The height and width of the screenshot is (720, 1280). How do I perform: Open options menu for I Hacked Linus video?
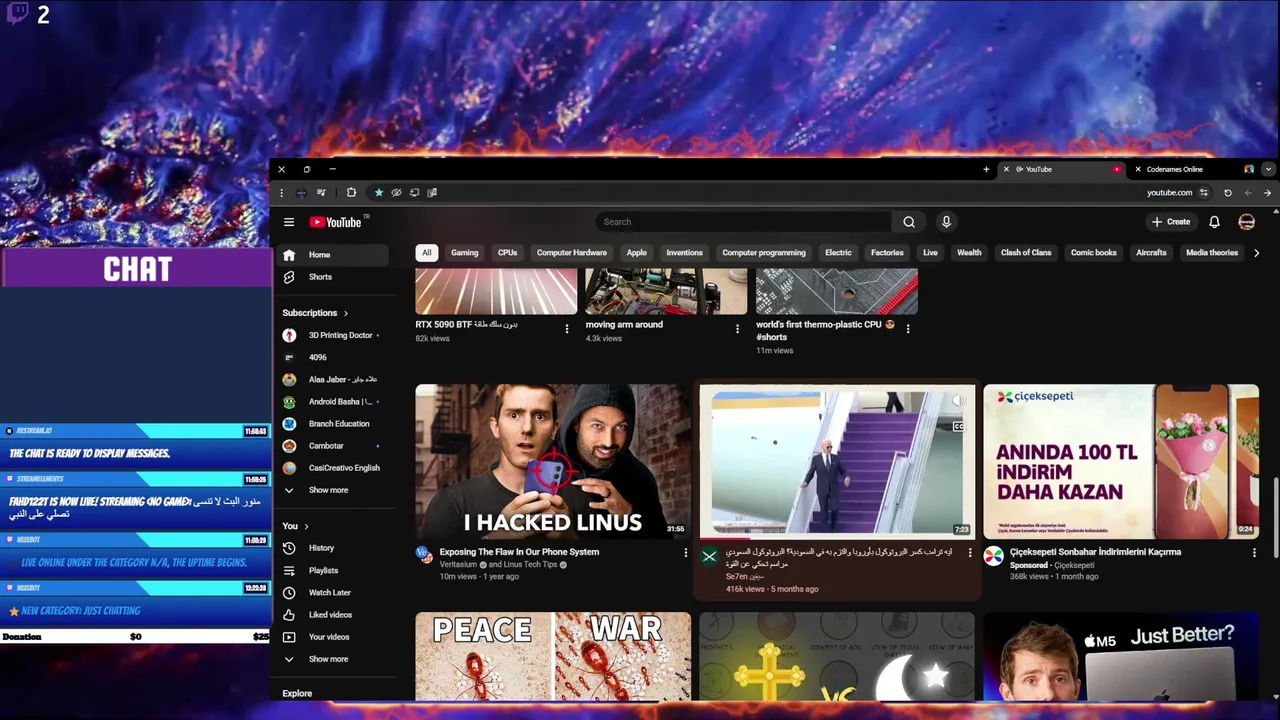pos(685,552)
